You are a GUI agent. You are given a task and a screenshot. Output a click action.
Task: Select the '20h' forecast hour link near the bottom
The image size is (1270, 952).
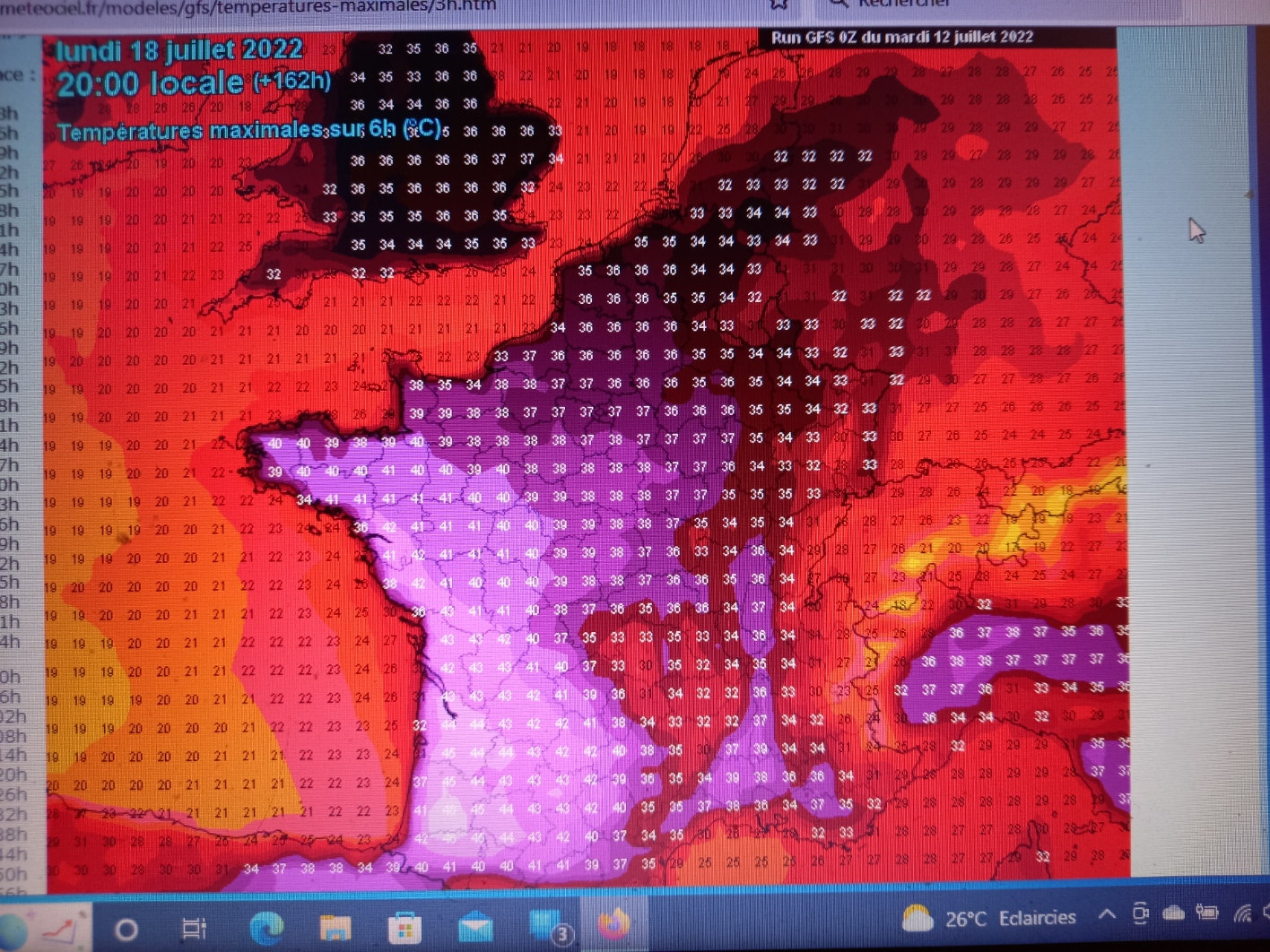tap(13, 775)
